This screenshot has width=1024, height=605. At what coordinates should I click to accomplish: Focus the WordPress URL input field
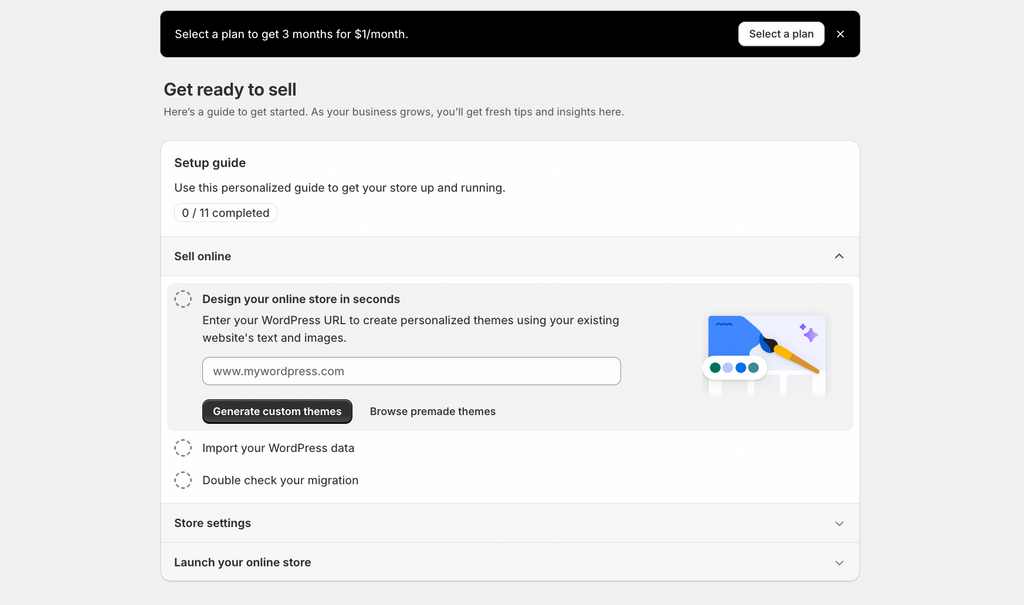pos(411,371)
